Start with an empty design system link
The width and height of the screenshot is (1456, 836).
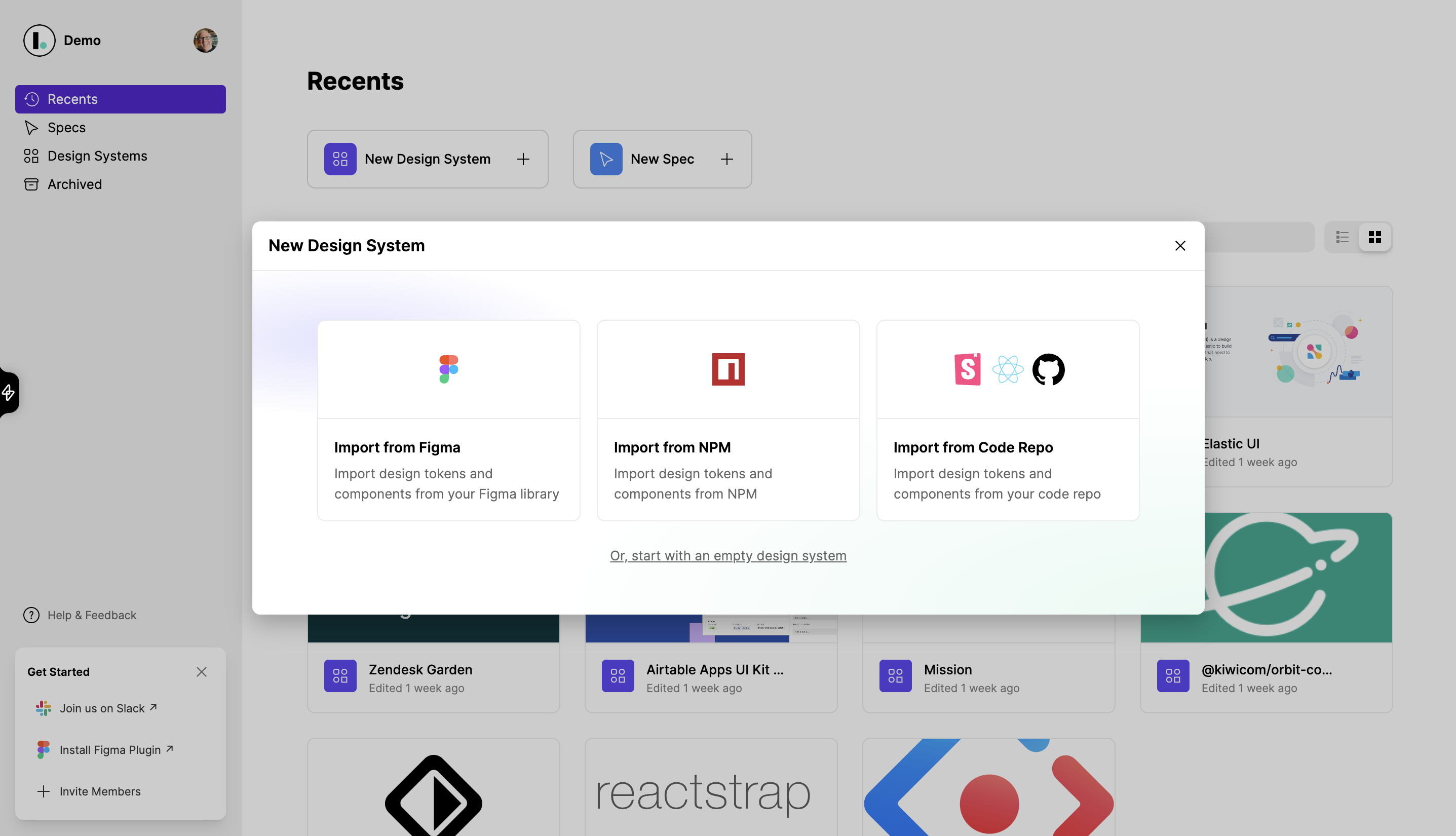pyautogui.click(x=728, y=556)
